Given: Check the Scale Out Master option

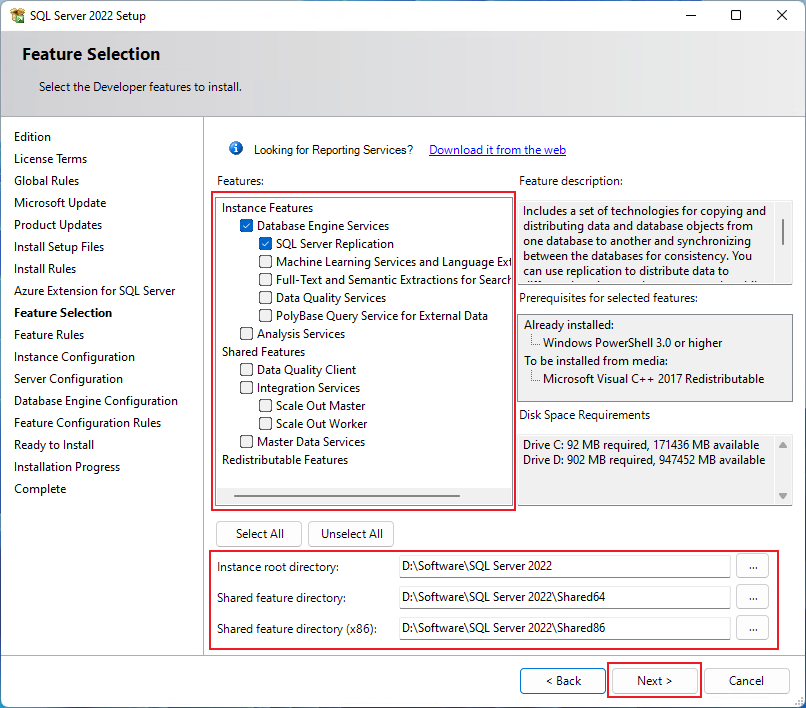Looking at the screenshot, I should click(265, 406).
